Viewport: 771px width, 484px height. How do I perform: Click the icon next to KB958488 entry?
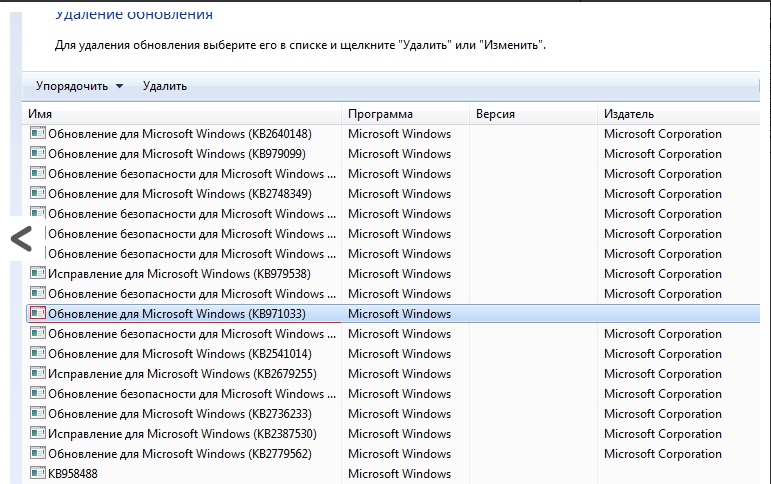pyautogui.click(x=38, y=474)
